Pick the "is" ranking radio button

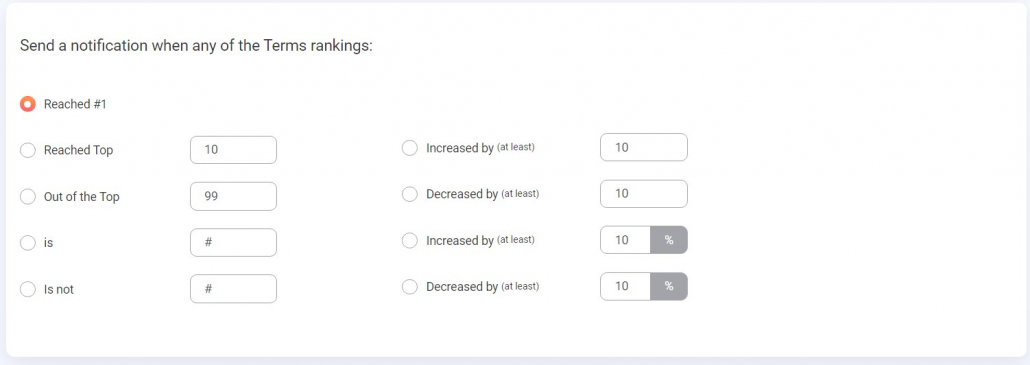click(x=28, y=243)
